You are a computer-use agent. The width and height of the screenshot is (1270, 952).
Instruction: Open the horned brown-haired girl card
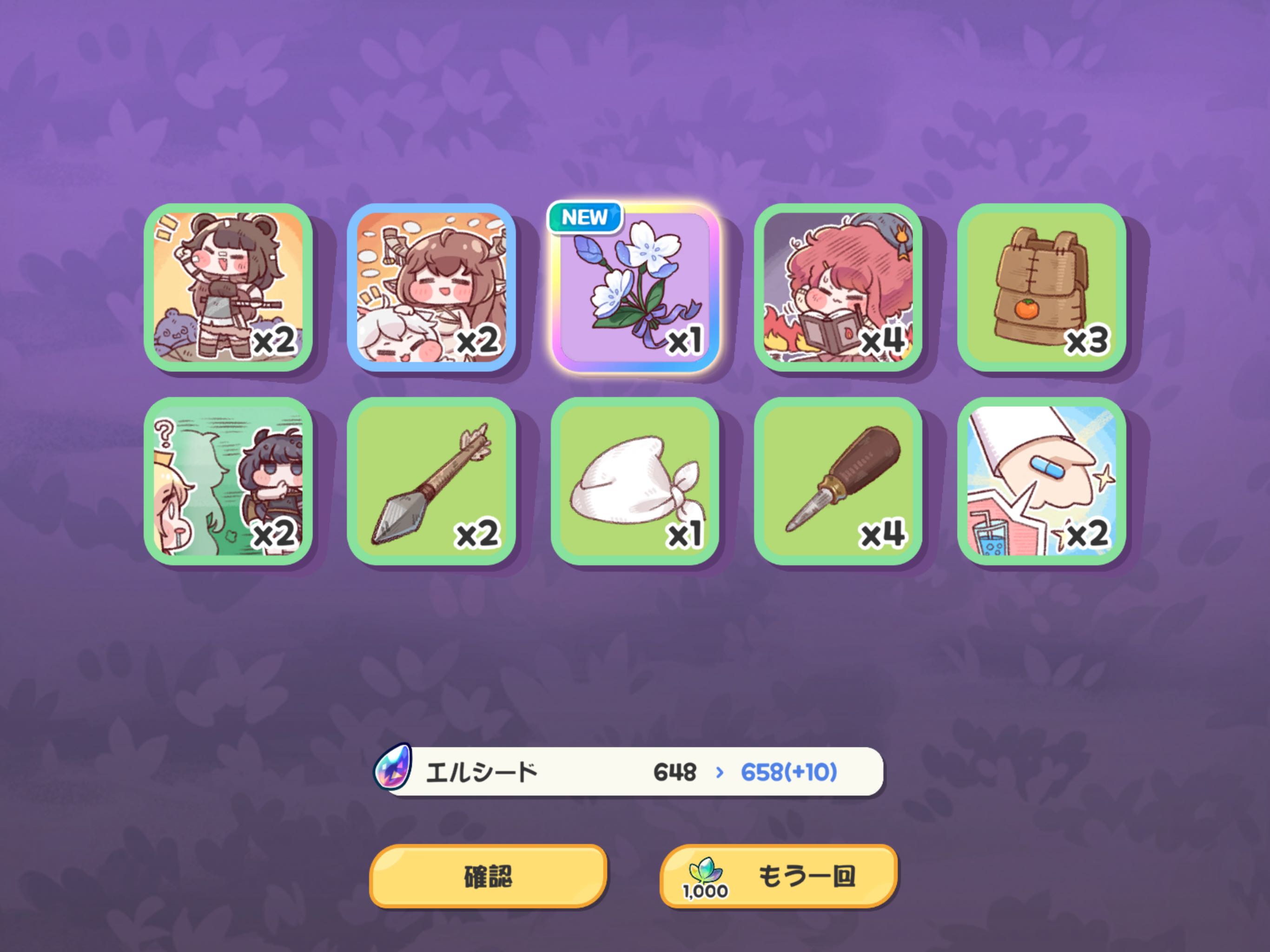coord(431,287)
